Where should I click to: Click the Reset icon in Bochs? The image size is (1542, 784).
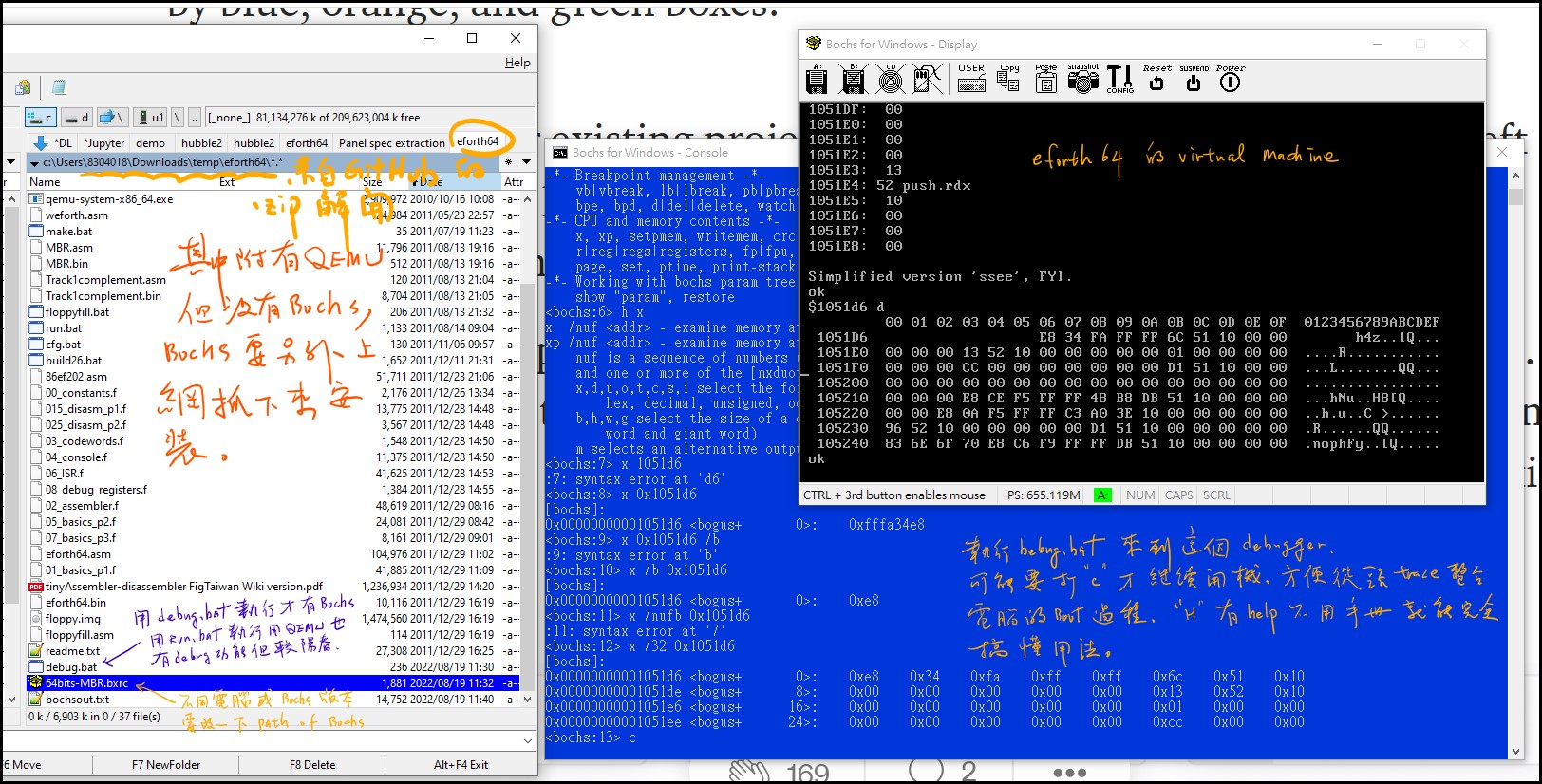click(x=1156, y=79)
